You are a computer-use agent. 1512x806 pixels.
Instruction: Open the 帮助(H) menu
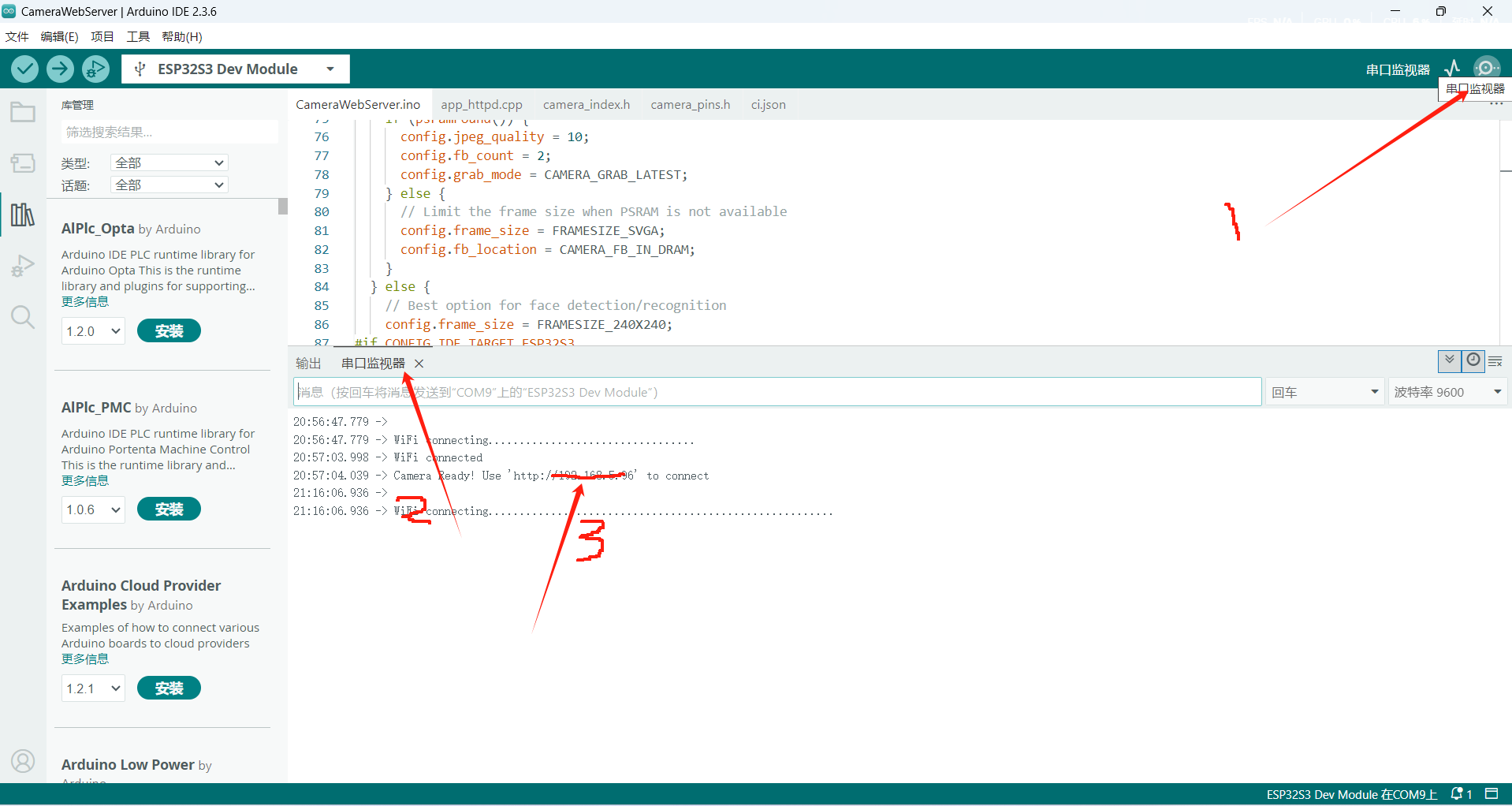(182, 36)
